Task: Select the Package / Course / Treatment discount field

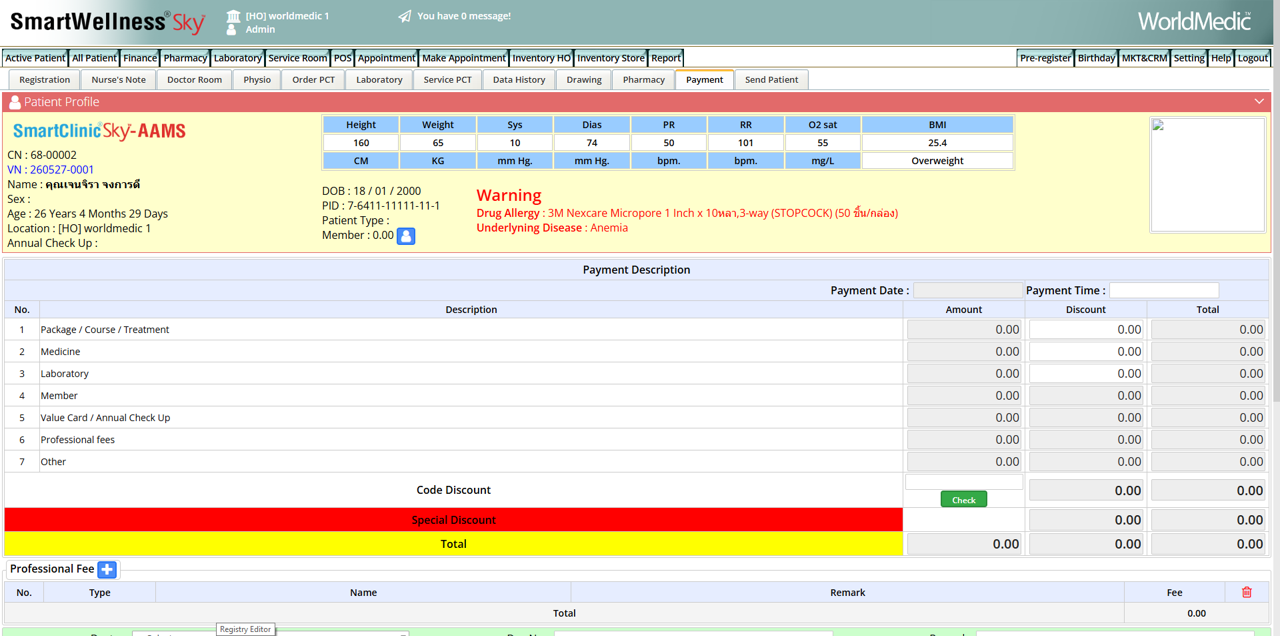Action: tap(1086, 329)
